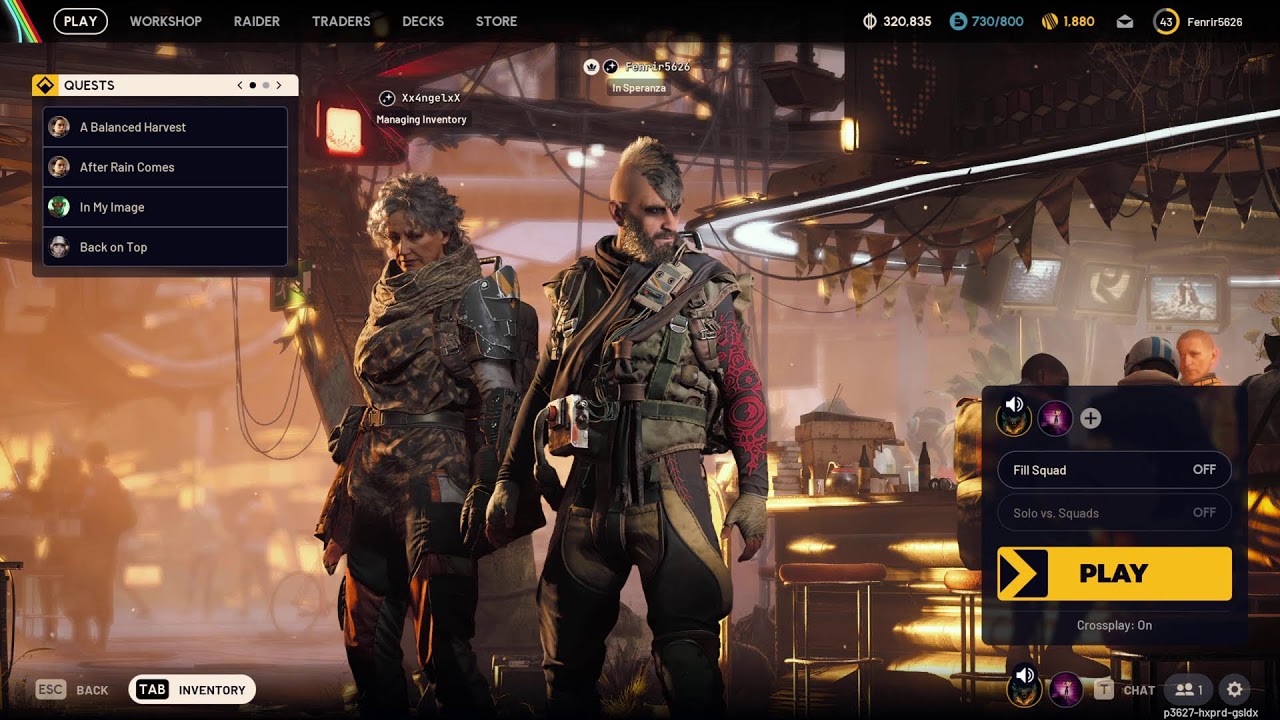The width and height of the screenshot is (1280, 720).
Task: Open the Fenrir5626 profile name in the top bar
Action: click(1215, 21)
